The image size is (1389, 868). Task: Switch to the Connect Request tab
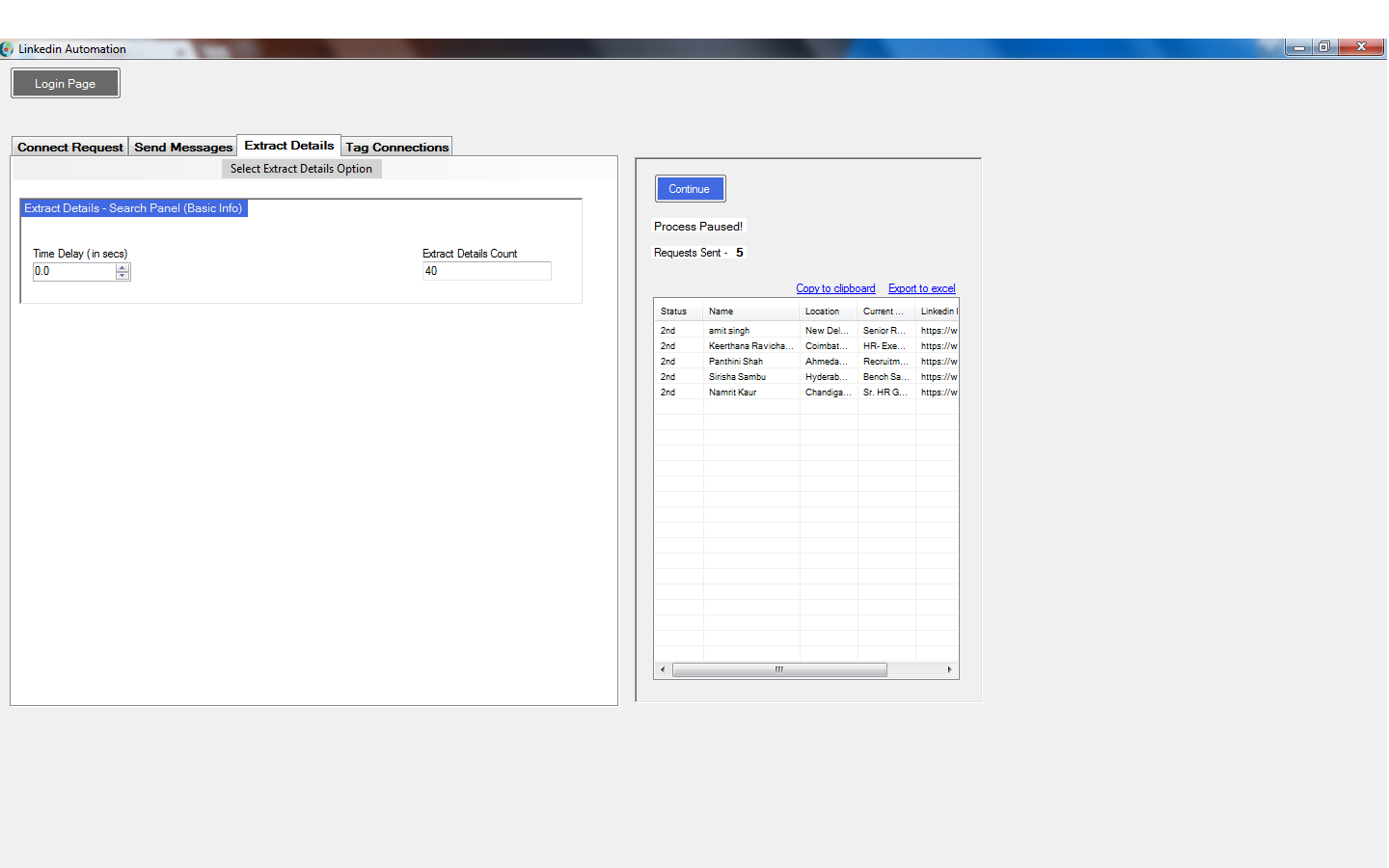(70, 148)
